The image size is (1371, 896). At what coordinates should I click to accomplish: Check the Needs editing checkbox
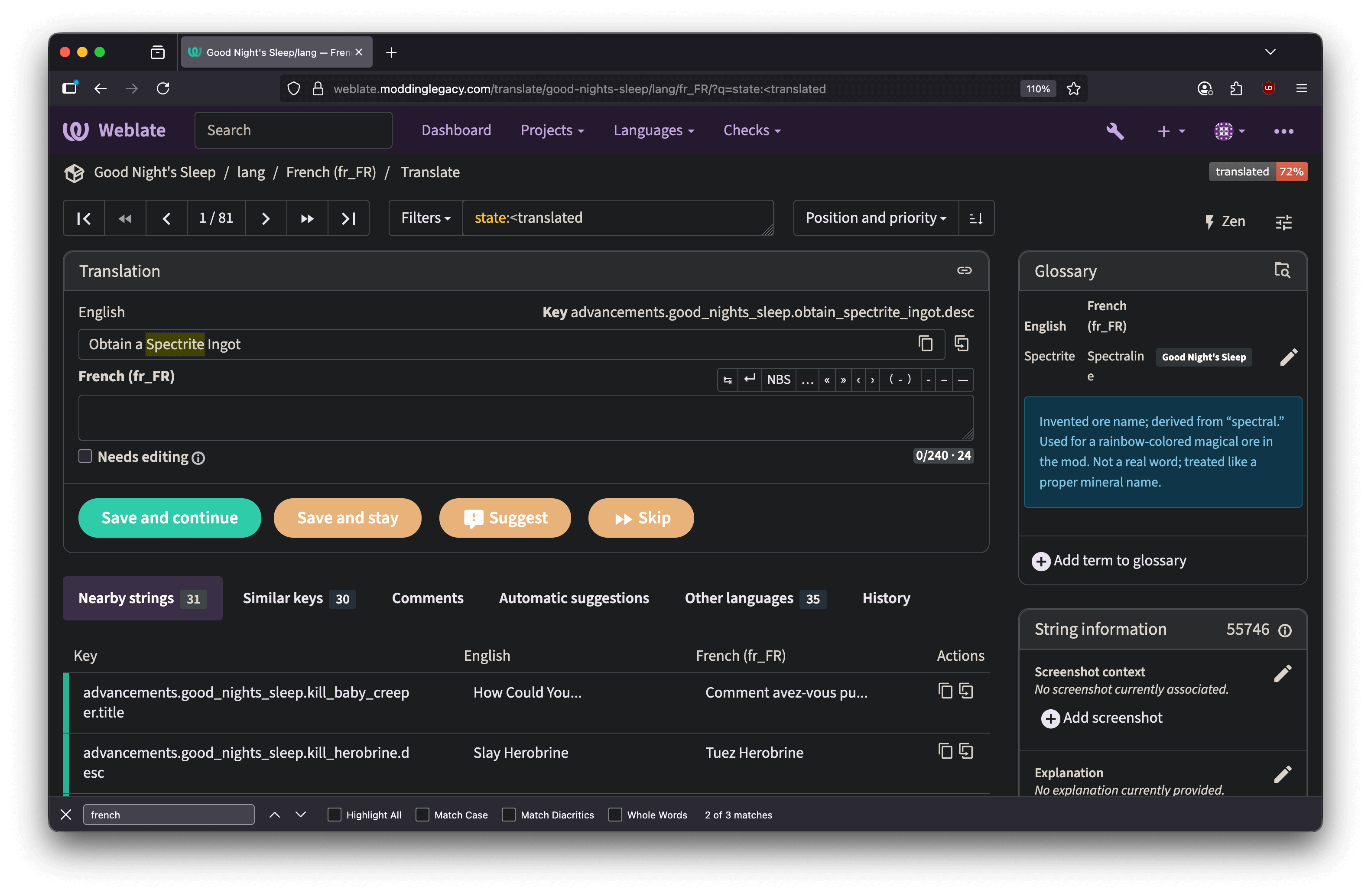click(x=85, y=457)
